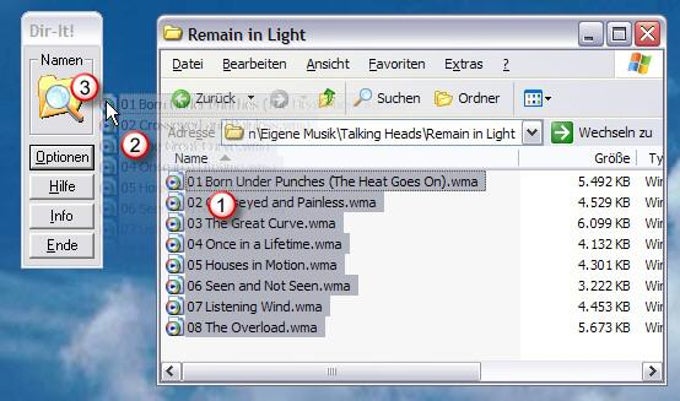Click size 6.099 KB cell
This screenshot has width=680, height=401.
[604, 223]
